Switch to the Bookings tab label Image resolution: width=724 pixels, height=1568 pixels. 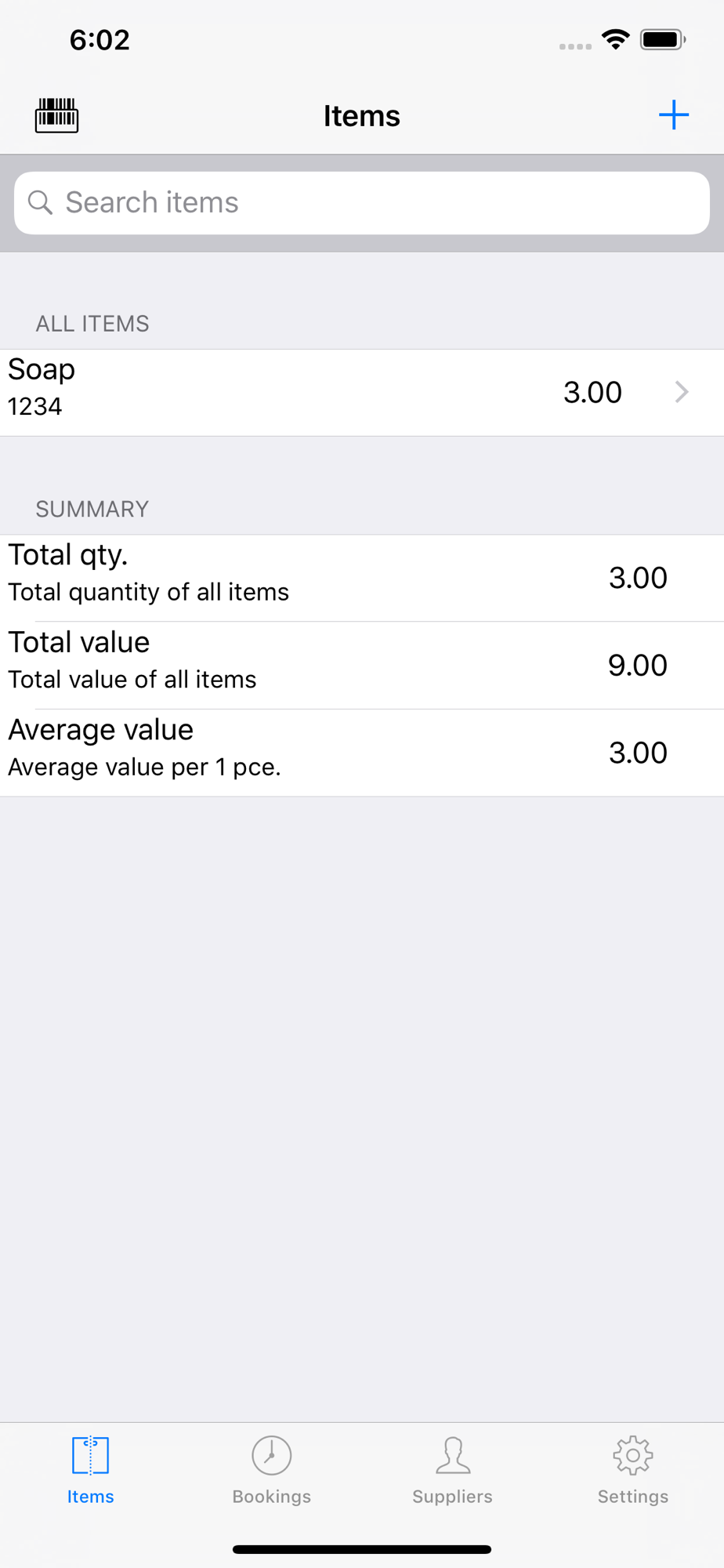[x=271, y=1497]
